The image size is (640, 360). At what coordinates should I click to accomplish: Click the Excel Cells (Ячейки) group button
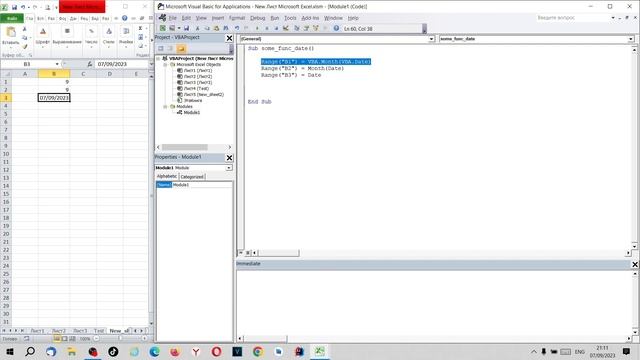click(126, 36)
